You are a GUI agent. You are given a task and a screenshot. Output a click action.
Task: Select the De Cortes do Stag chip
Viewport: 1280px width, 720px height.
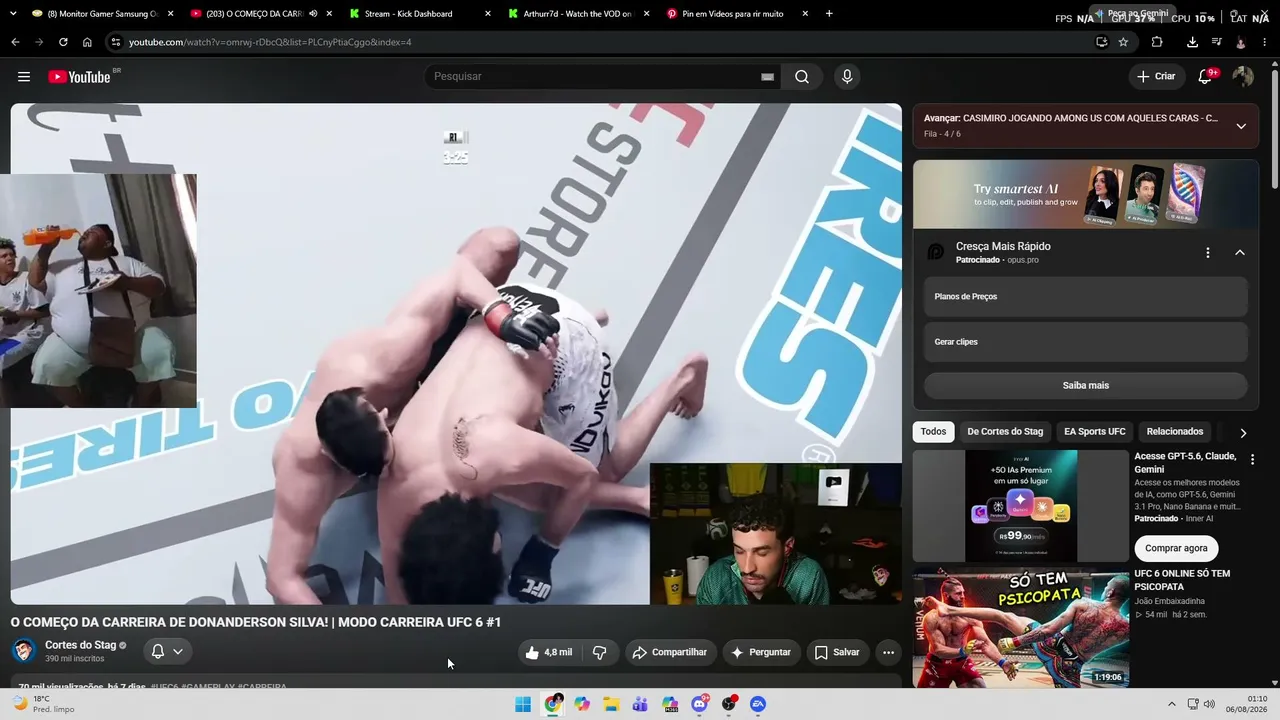1005,432
